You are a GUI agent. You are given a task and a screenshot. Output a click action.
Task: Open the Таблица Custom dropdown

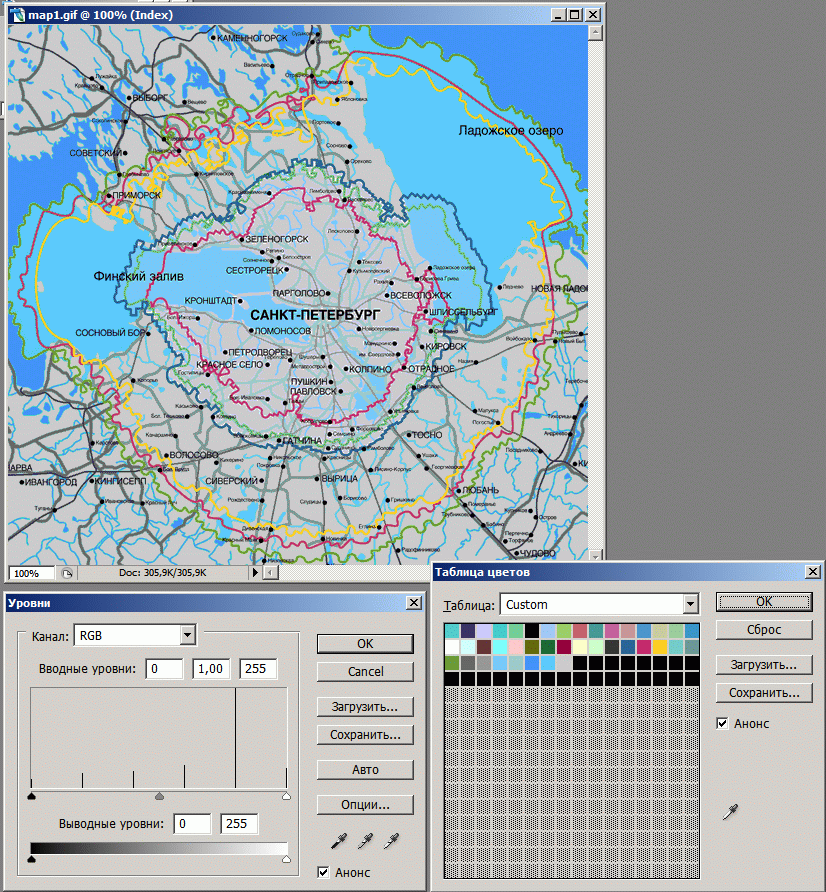(x=689, y=604)
